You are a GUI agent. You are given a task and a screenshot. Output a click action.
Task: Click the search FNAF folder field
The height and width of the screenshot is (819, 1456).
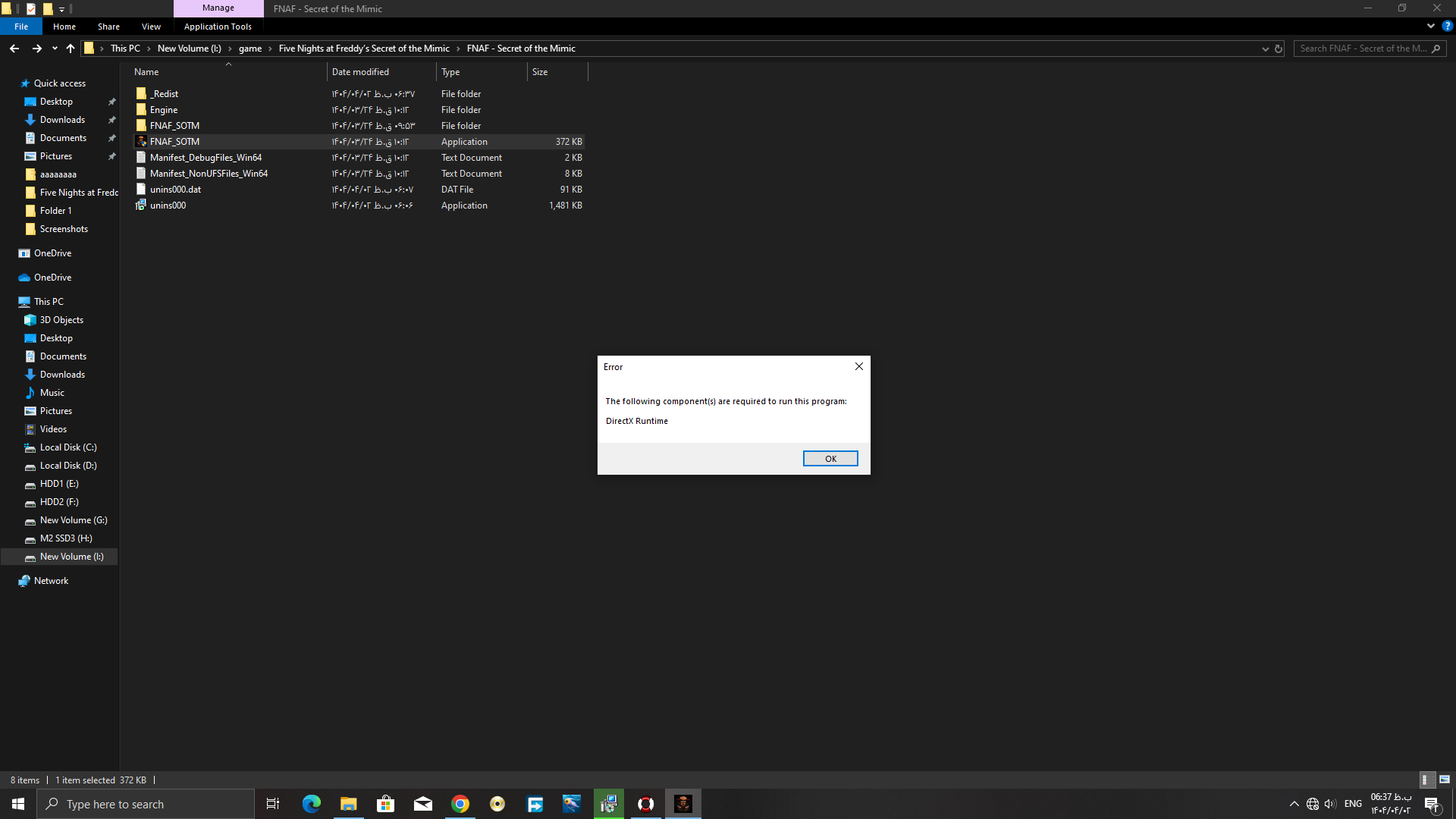[1363, 49]
